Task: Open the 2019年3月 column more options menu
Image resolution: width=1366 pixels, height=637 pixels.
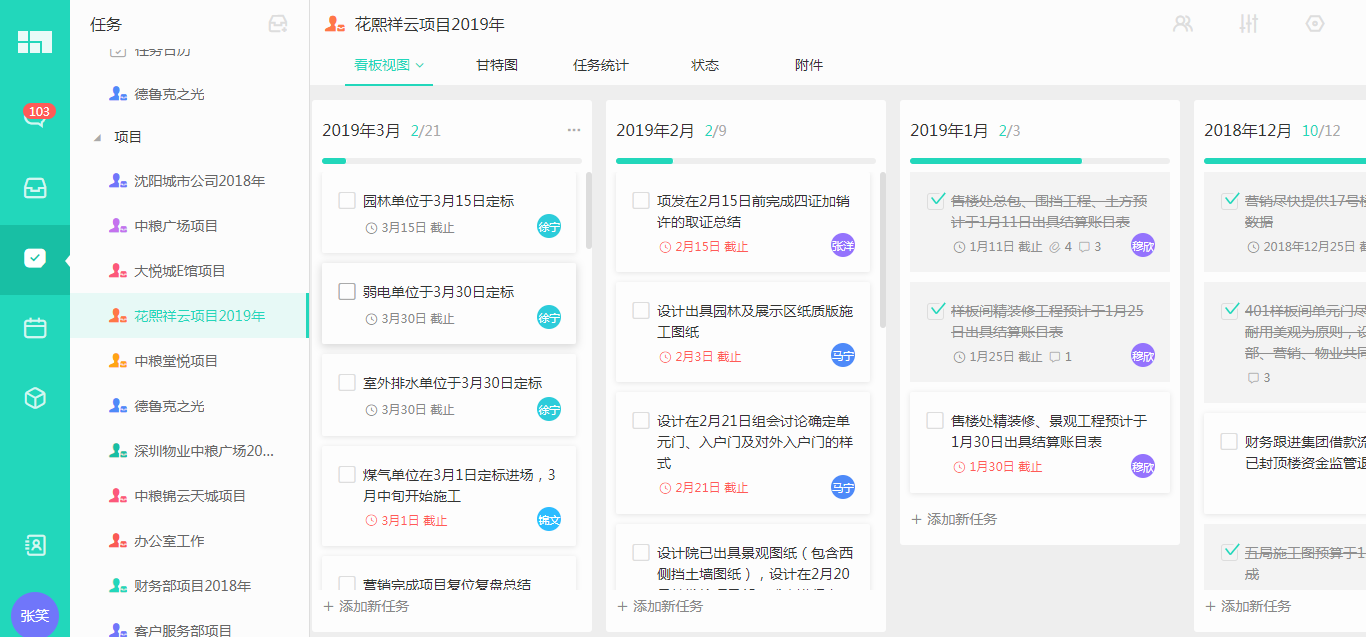Action: (574, 130)
